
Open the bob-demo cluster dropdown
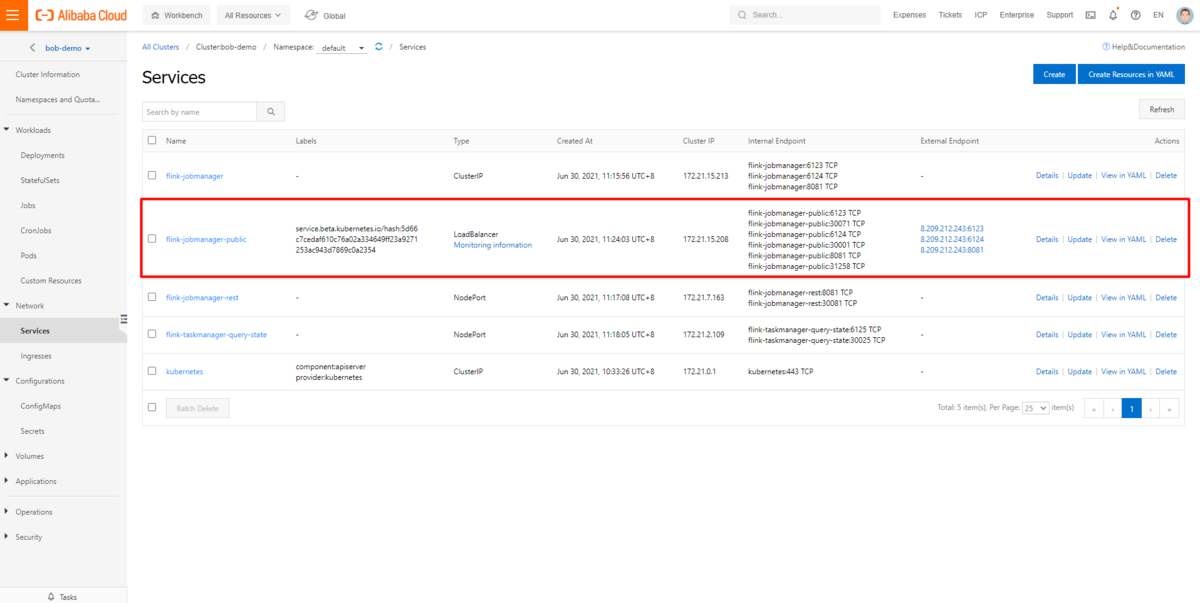(68, 48)
